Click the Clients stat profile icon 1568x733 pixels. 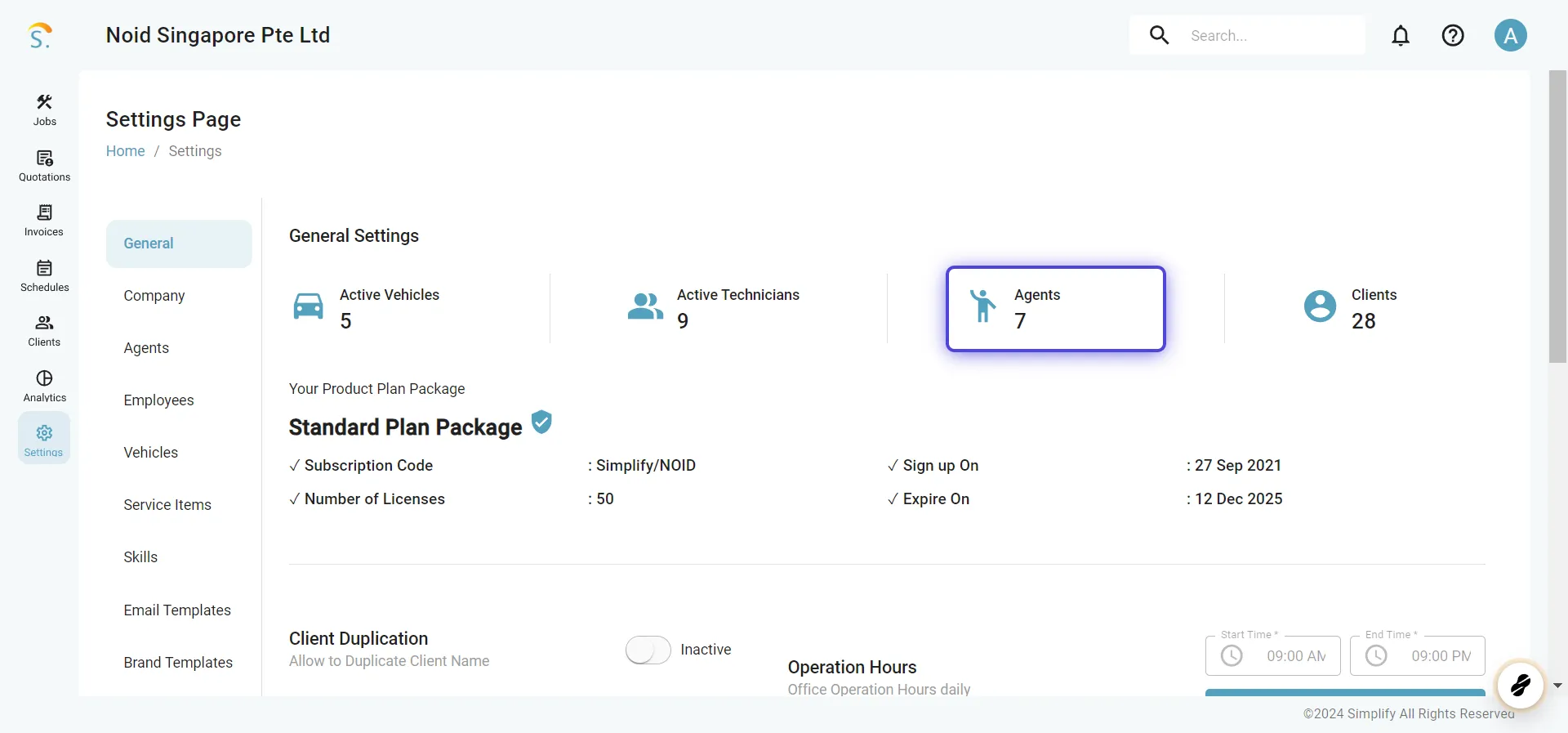(1320, 306)
